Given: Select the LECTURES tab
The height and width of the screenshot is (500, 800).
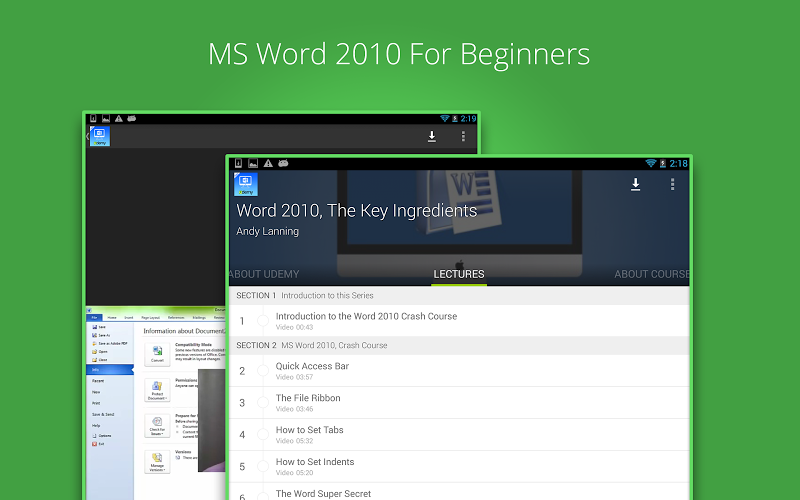Looking at the screenshot, I should tap(459, 274).
